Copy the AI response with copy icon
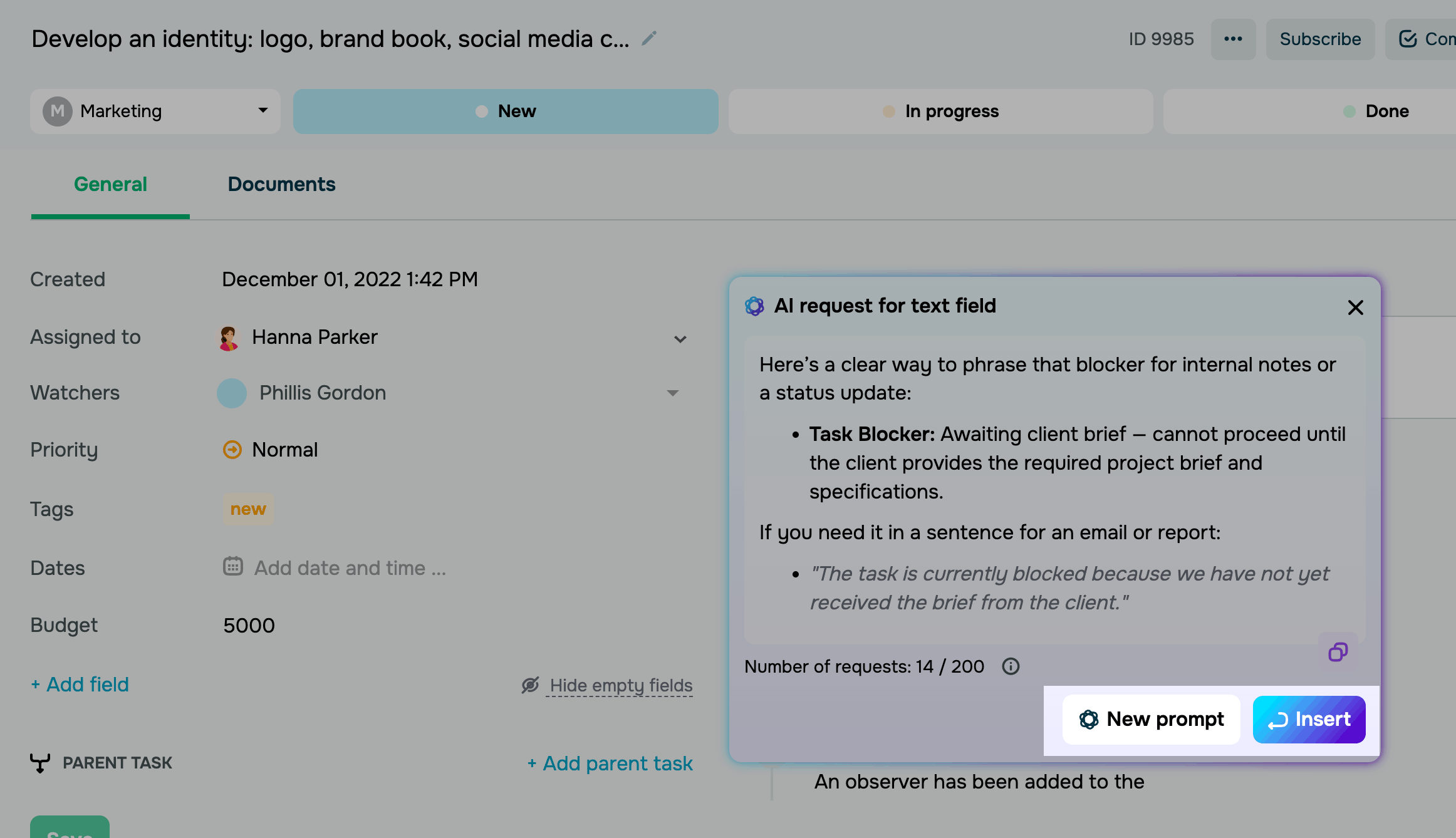Screen dimensions: 1456x838 pos(1338,652)
